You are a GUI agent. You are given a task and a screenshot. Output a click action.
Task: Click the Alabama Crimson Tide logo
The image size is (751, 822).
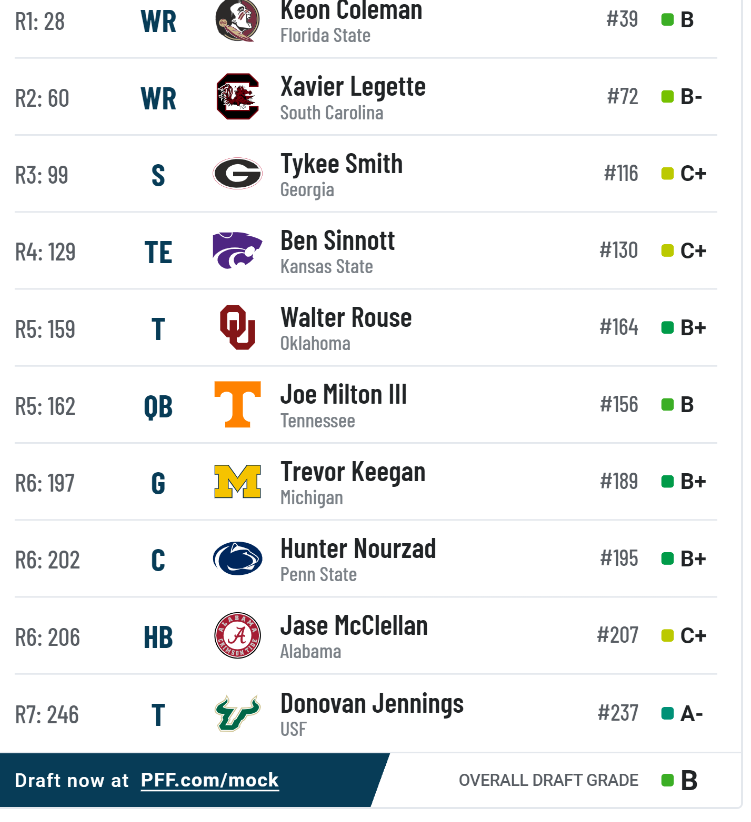237,635
